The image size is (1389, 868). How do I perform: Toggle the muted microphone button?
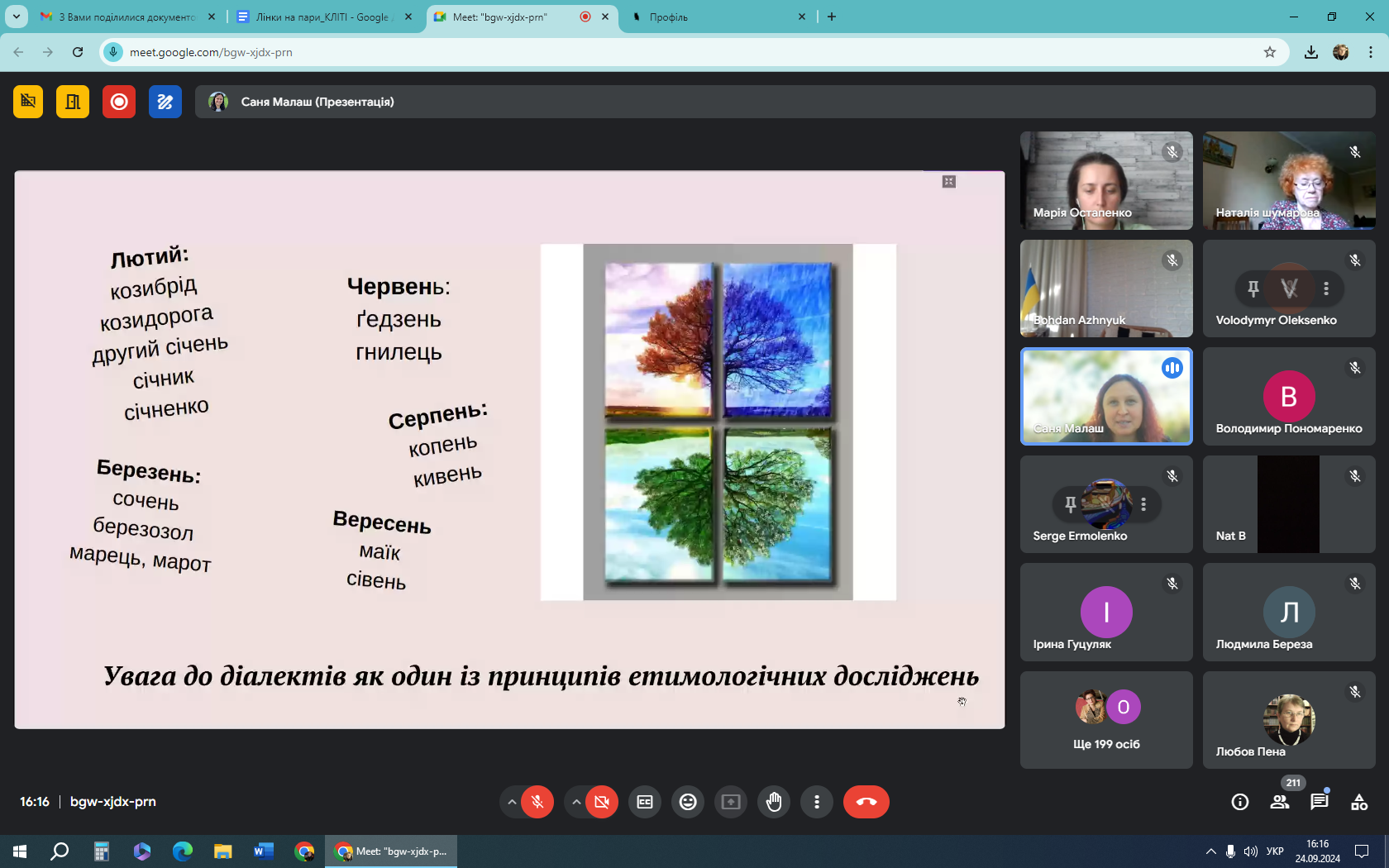pyautogui.click(x=537, y=802)
